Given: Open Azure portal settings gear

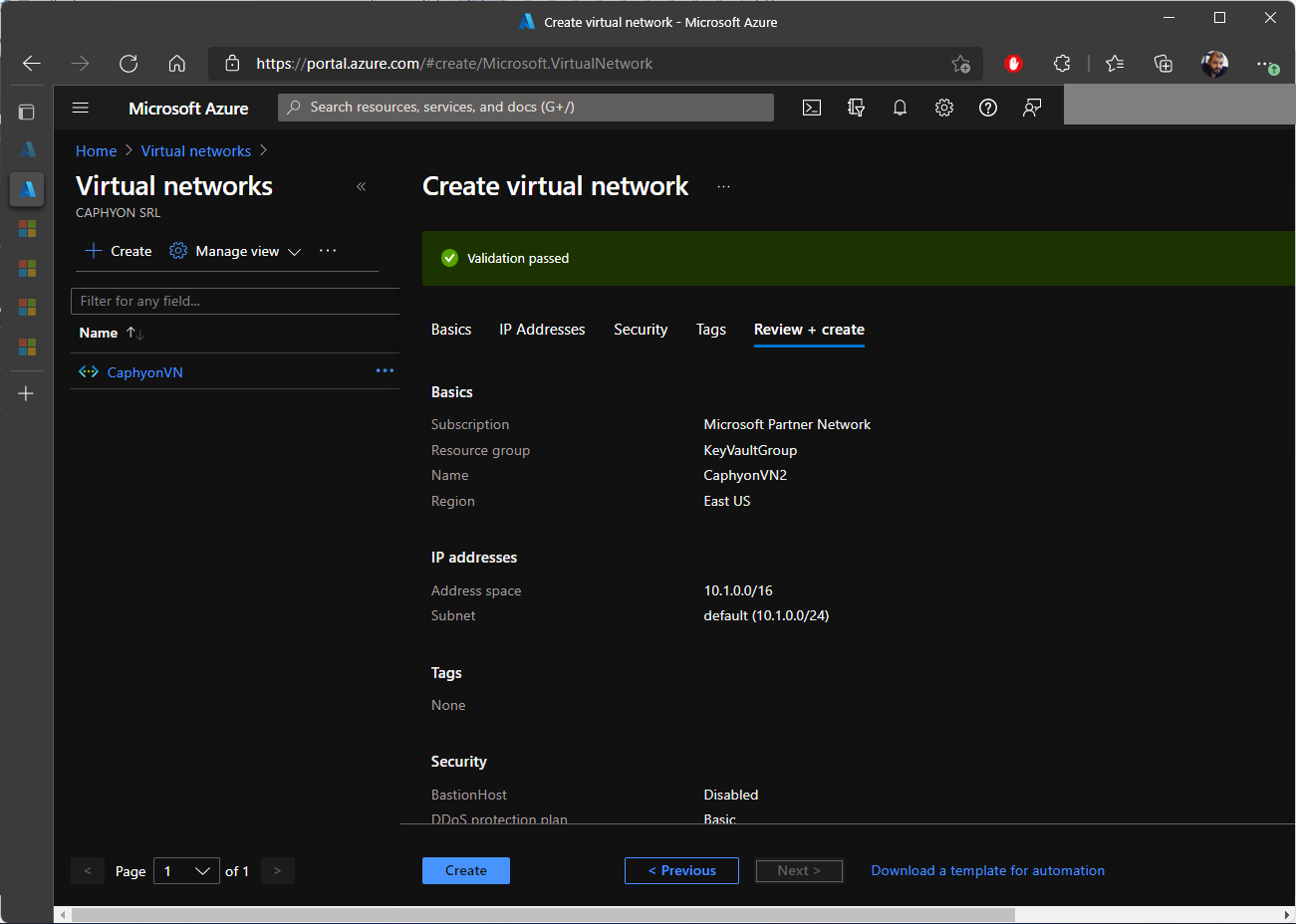Looking at the screenshot, I should [944, 108].
